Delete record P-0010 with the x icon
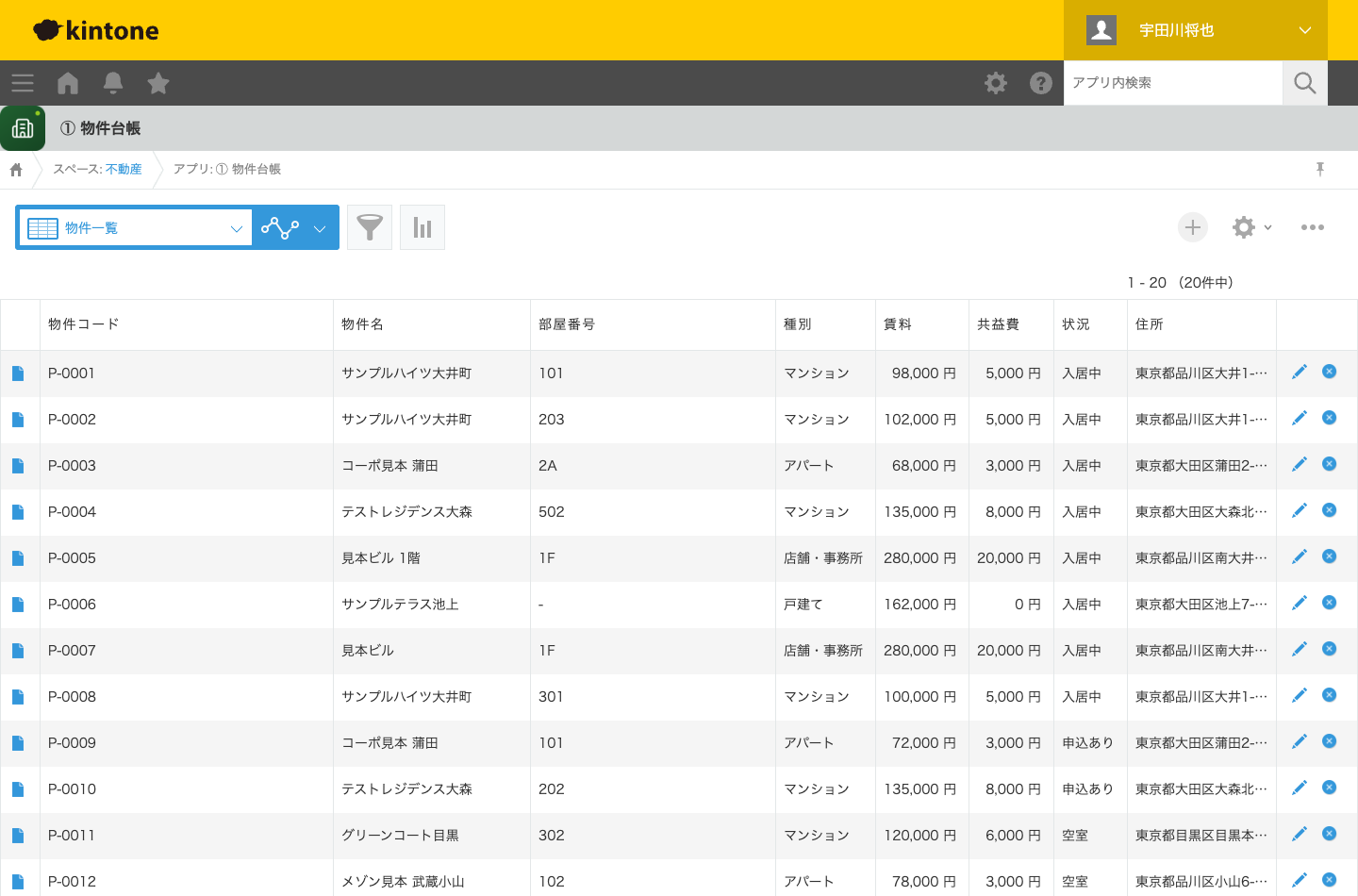 click(x=1330, y=788)
